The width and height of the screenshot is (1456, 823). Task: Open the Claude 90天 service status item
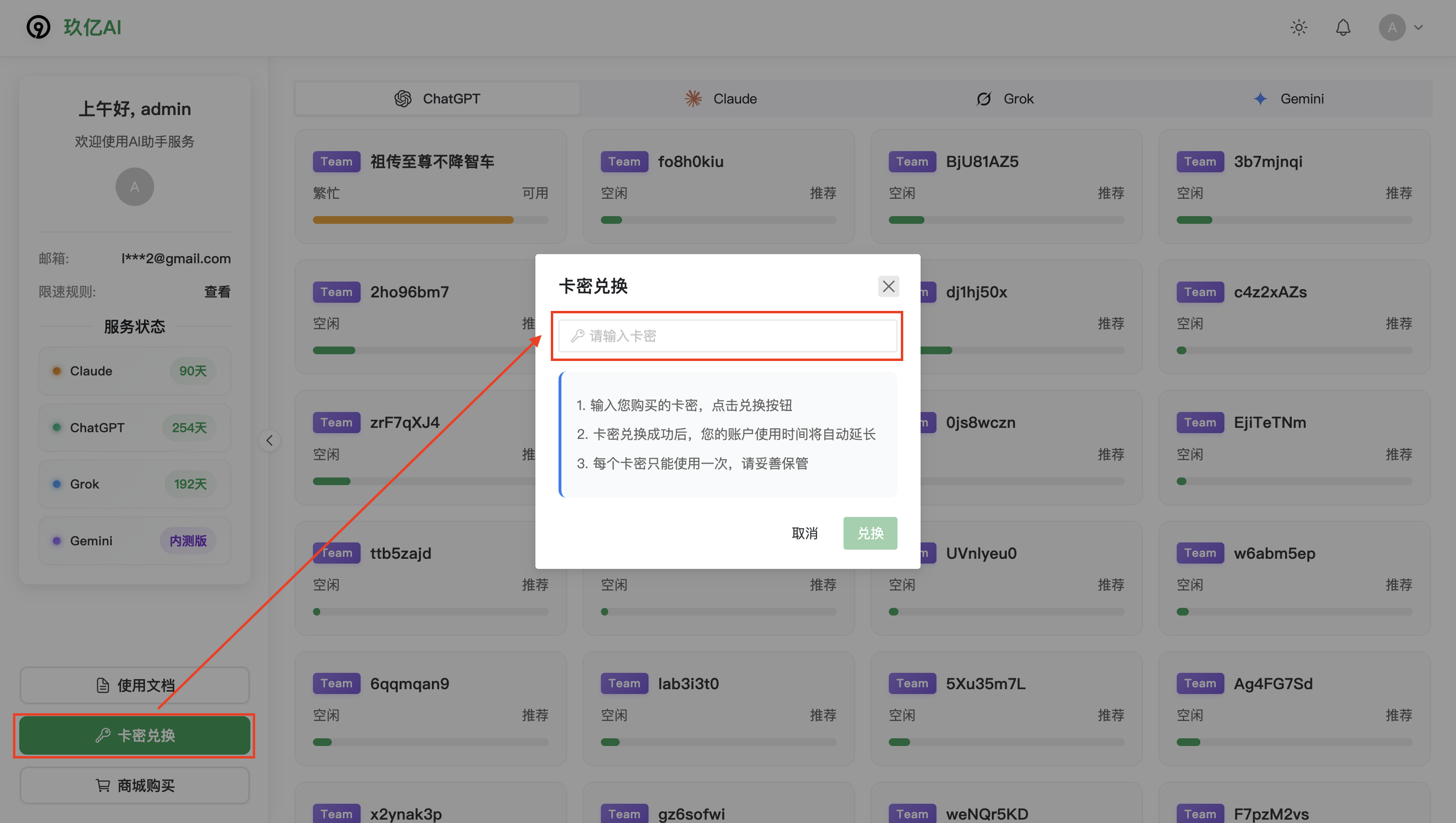click(134, 371)
